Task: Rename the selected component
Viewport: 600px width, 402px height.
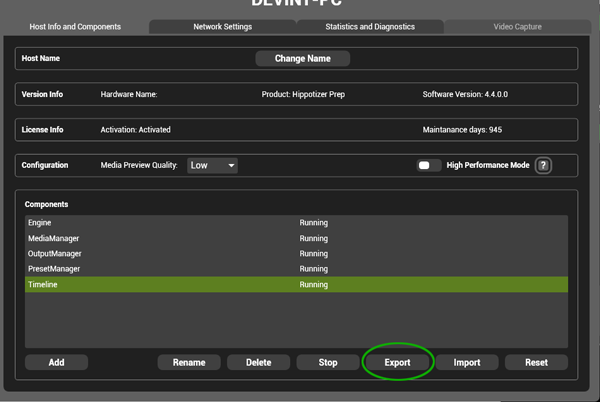Action: (189, 362)
